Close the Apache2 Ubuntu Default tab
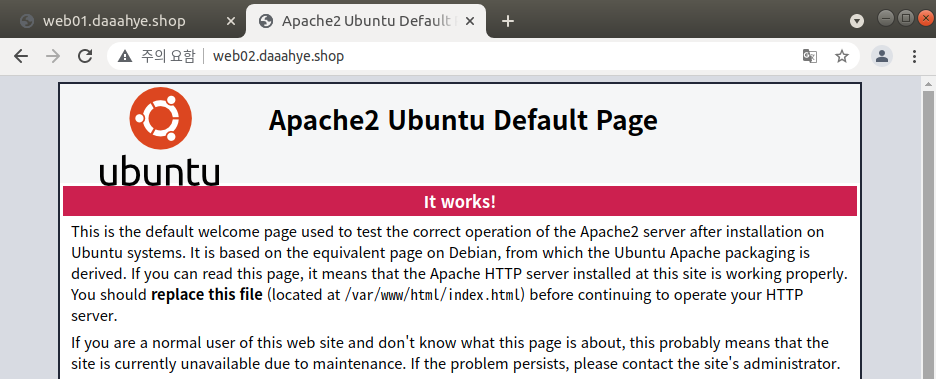The width and height of the screenshot is (936, 379). pyautogui.click(x=470, y=21)
